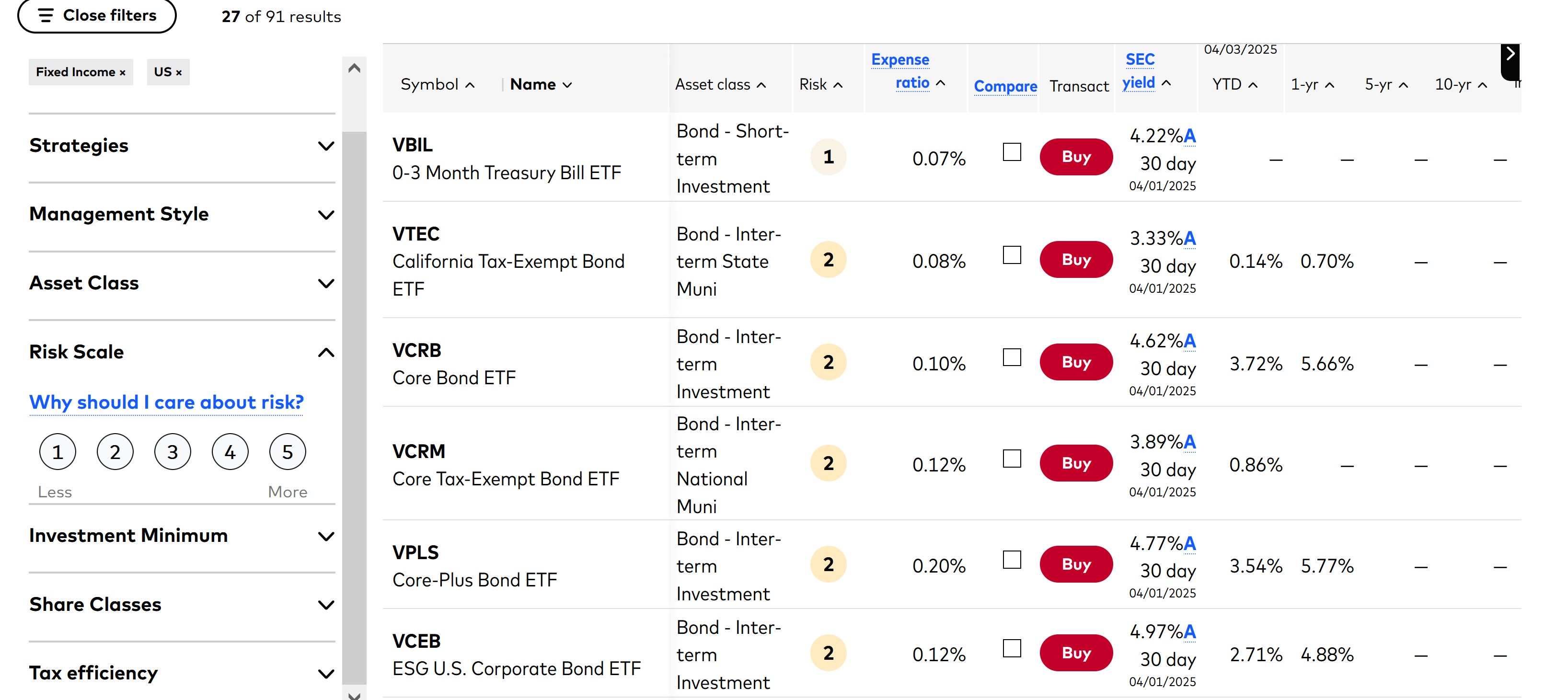Check the compare box for VTEC
The height and width of the screenshot is (700, 1568).
click(1012, 255)
